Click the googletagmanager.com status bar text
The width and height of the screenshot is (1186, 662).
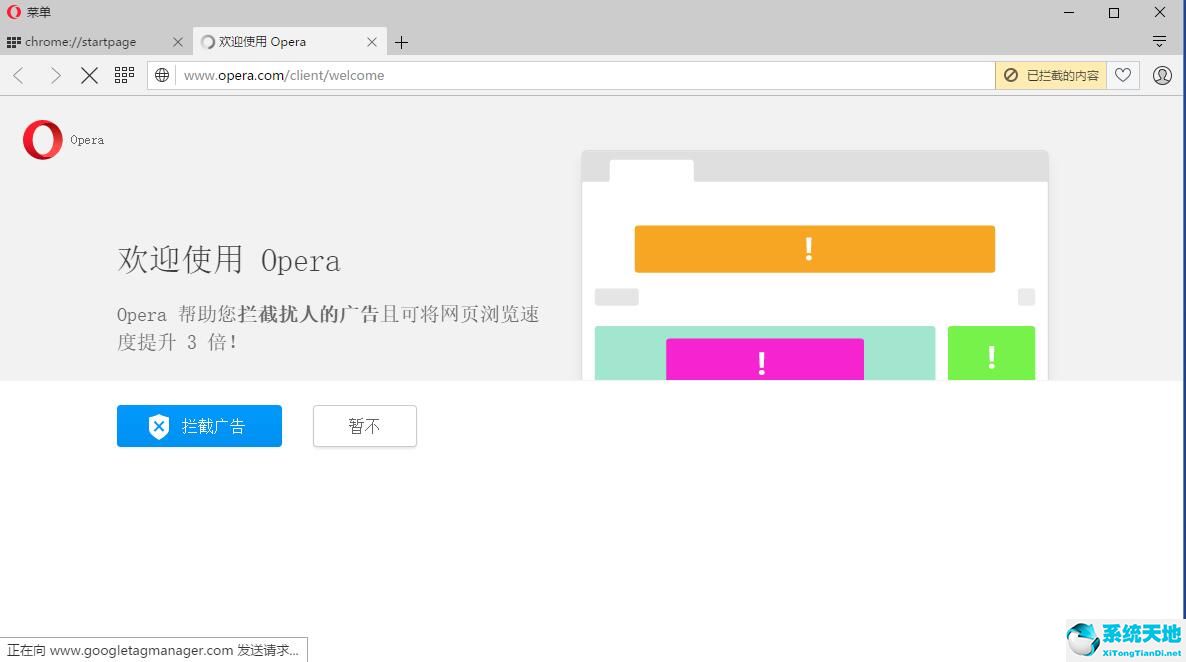click(153, 650)
